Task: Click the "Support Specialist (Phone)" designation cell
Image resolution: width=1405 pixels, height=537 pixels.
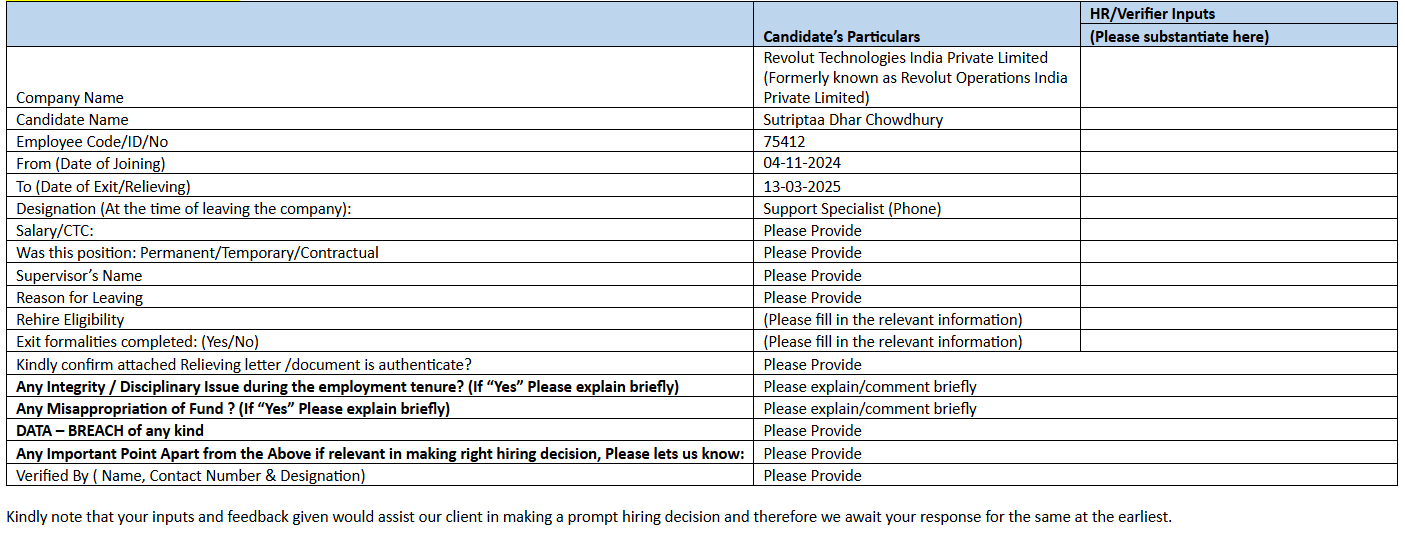Action: (x=852, y=209)
